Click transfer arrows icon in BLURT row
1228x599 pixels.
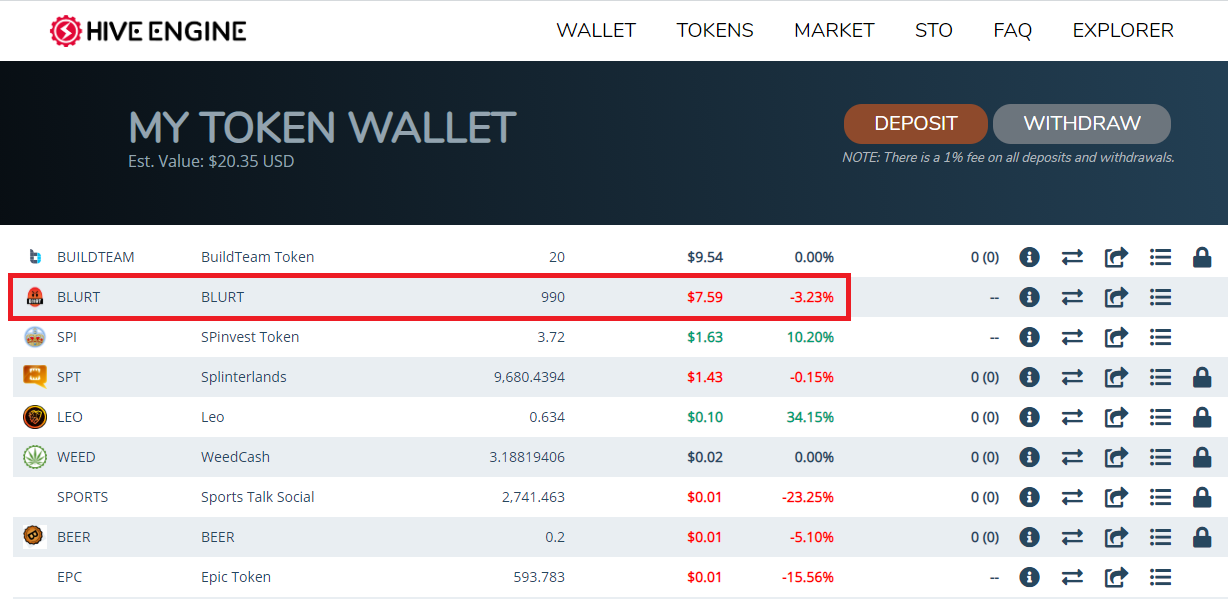(x=1072, y=297)
